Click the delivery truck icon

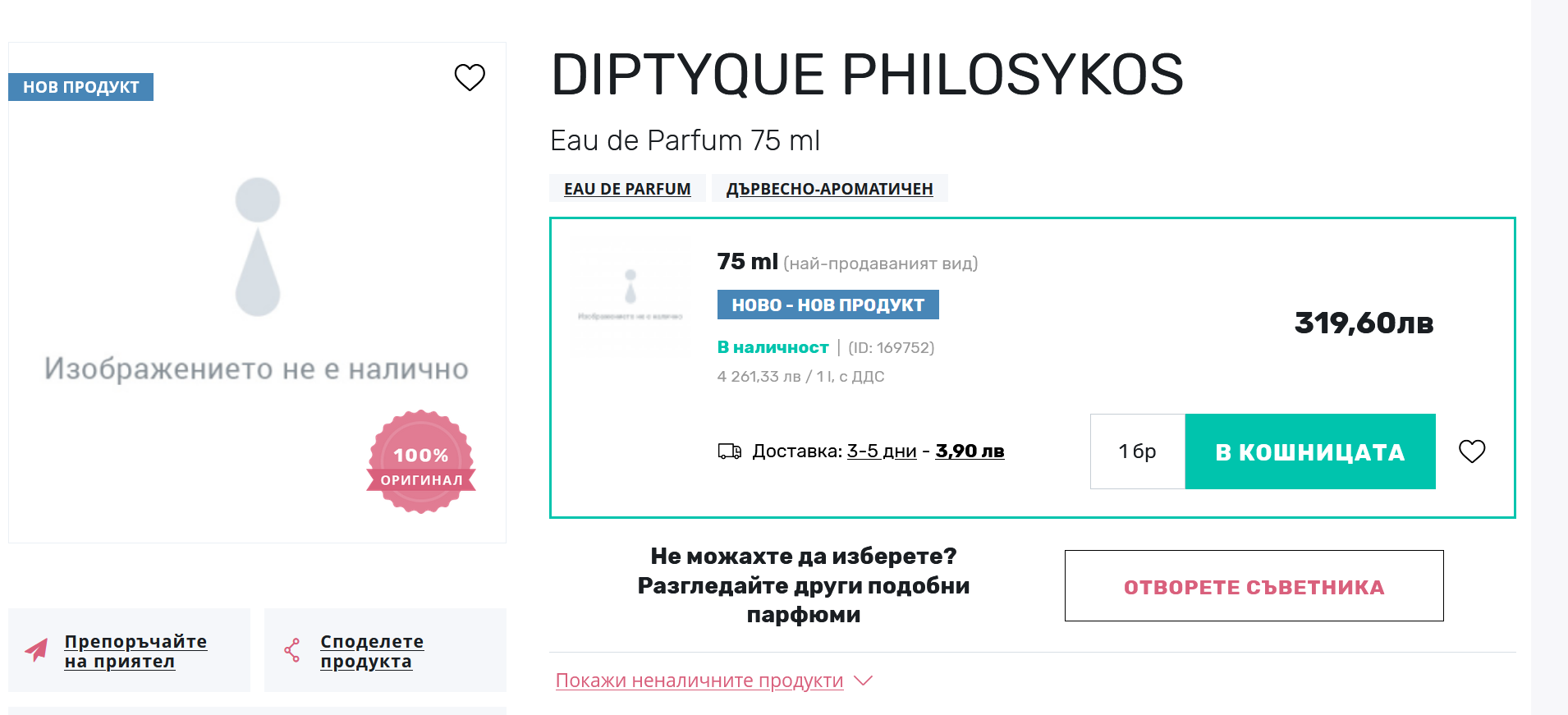point(730,451)
